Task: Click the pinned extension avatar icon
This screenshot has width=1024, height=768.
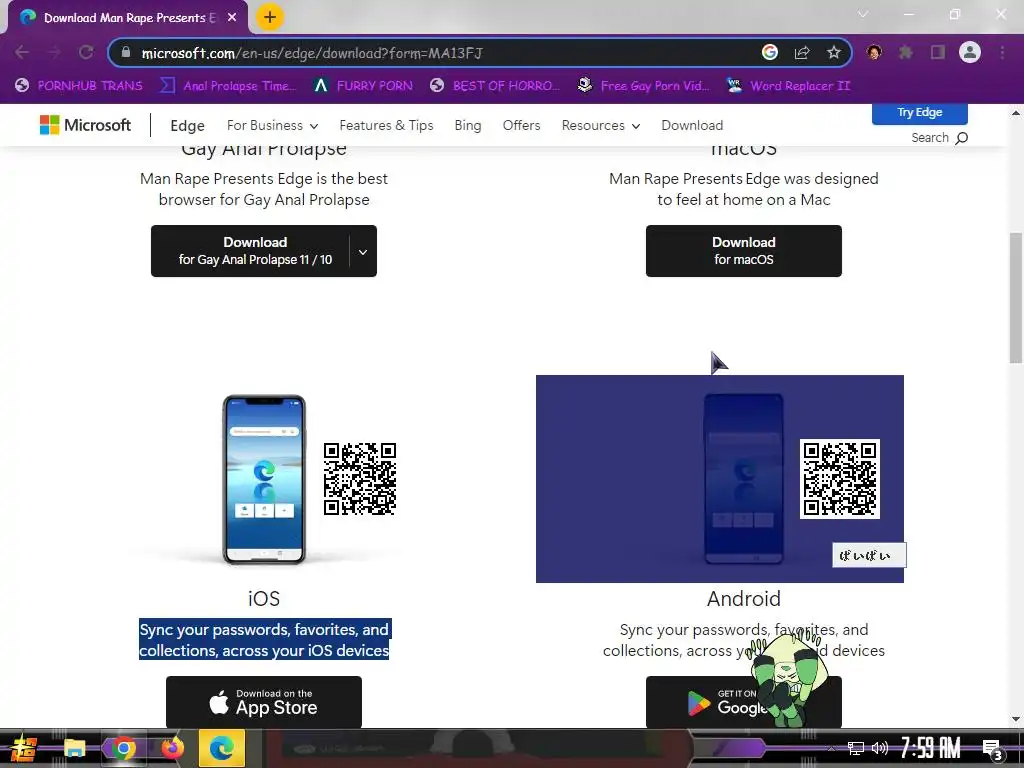Action: 874,52
